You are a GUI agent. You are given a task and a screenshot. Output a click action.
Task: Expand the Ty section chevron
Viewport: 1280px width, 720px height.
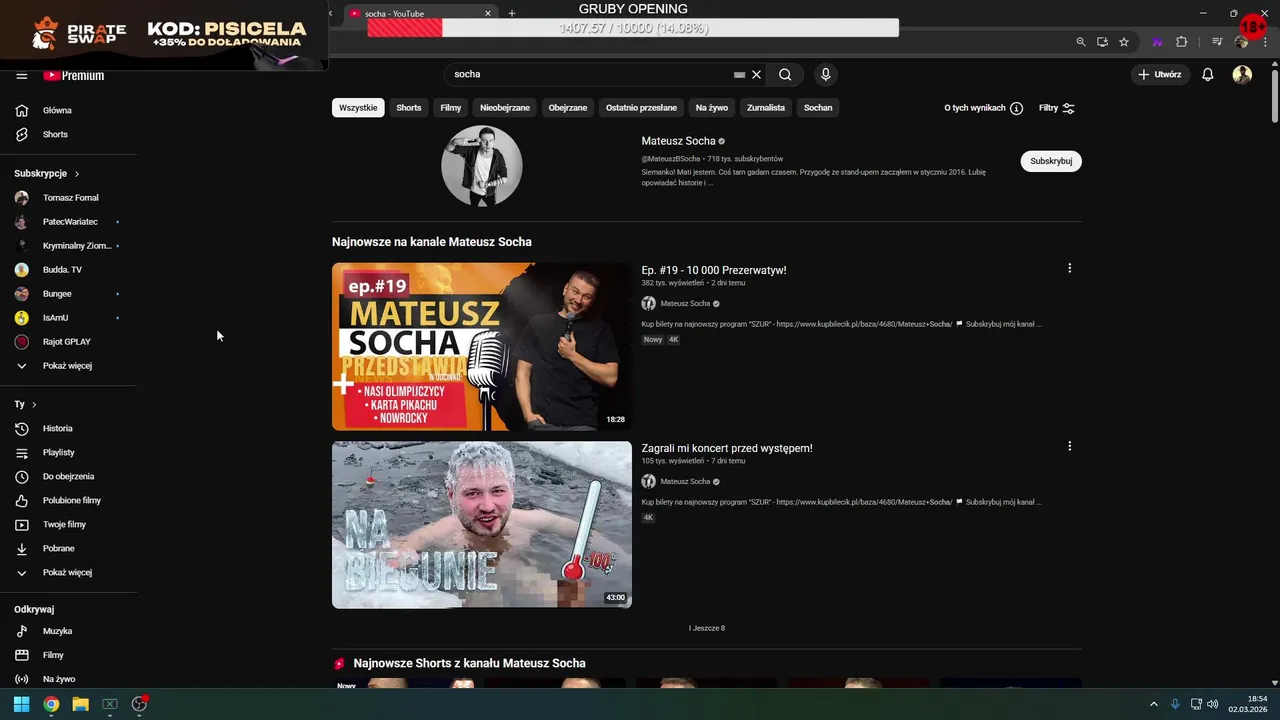(x=34, y=405)
